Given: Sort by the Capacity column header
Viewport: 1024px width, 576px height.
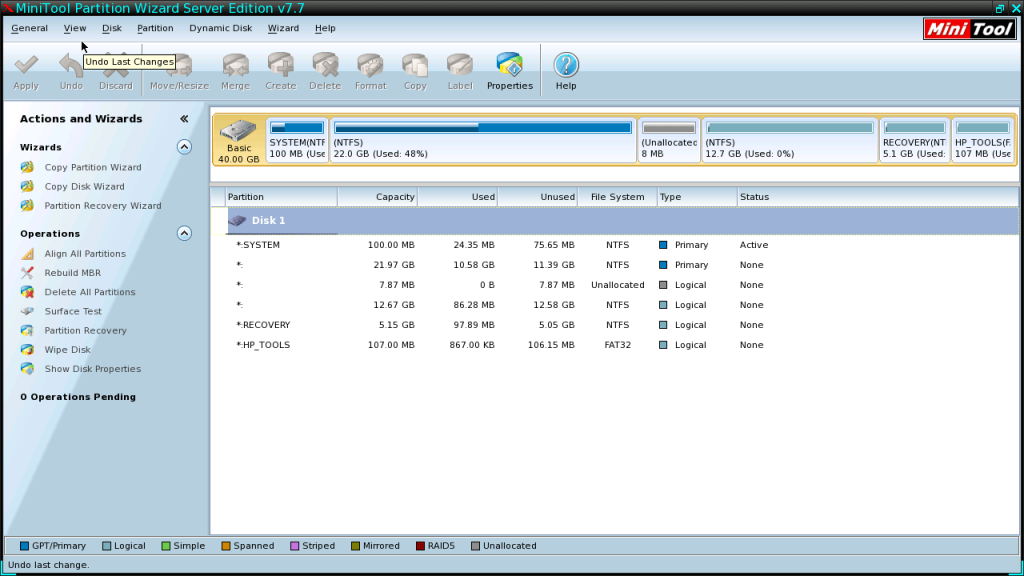Looking at the screenshot, I should point(378,197).
